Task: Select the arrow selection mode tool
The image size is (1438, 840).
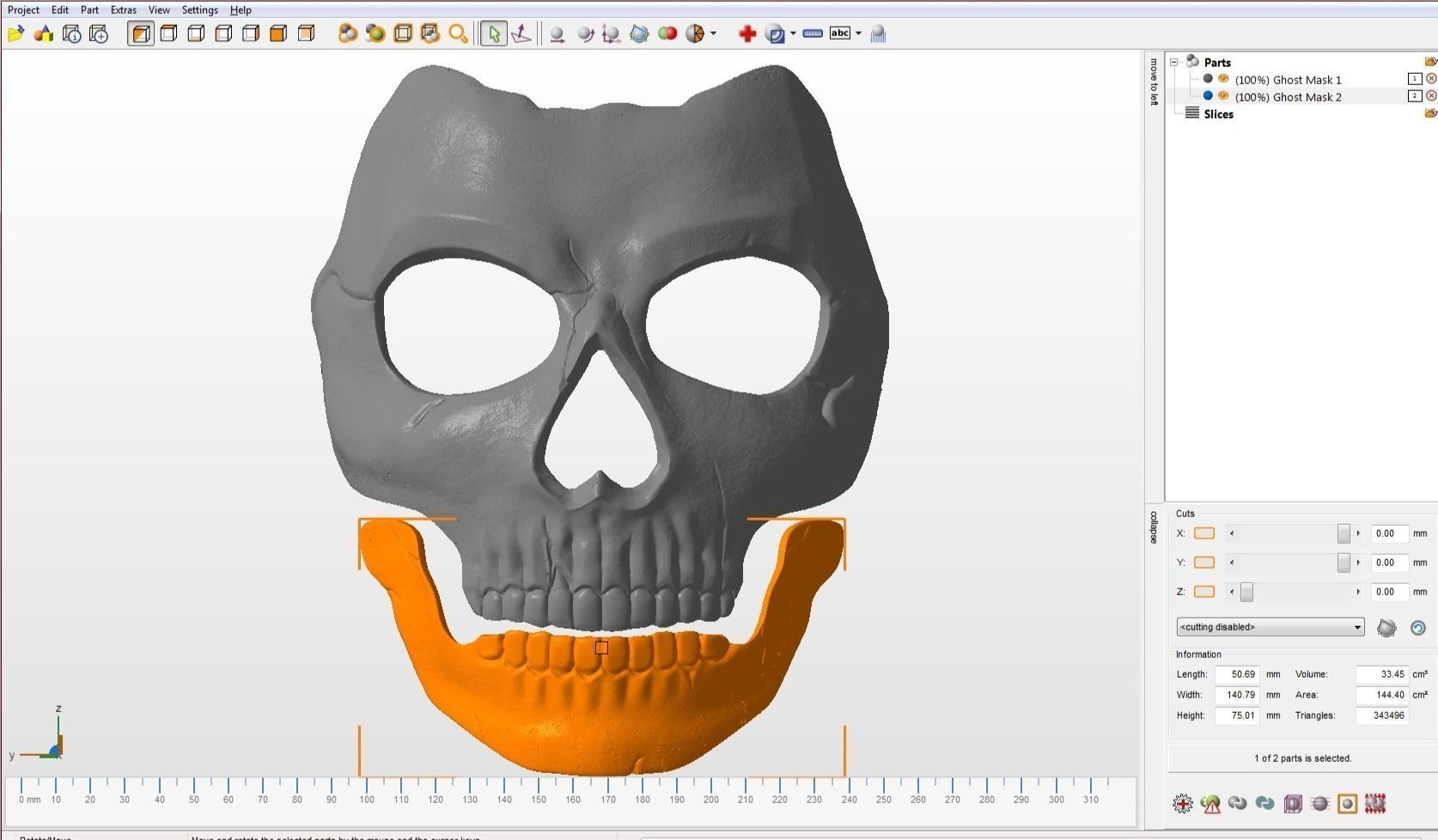Action: click(x=493, y=33)
